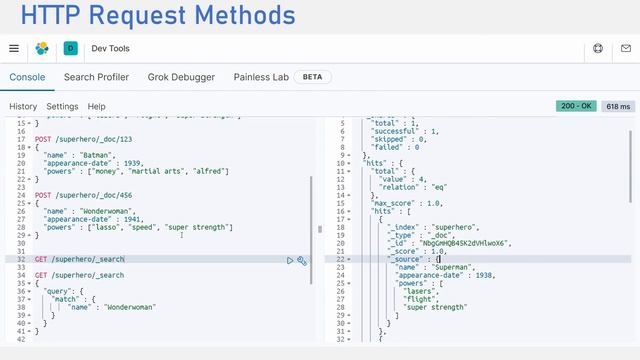The image size is (640, 360).
Task: Collapse the fold at output line 17
Action: [x=349, y=219]
